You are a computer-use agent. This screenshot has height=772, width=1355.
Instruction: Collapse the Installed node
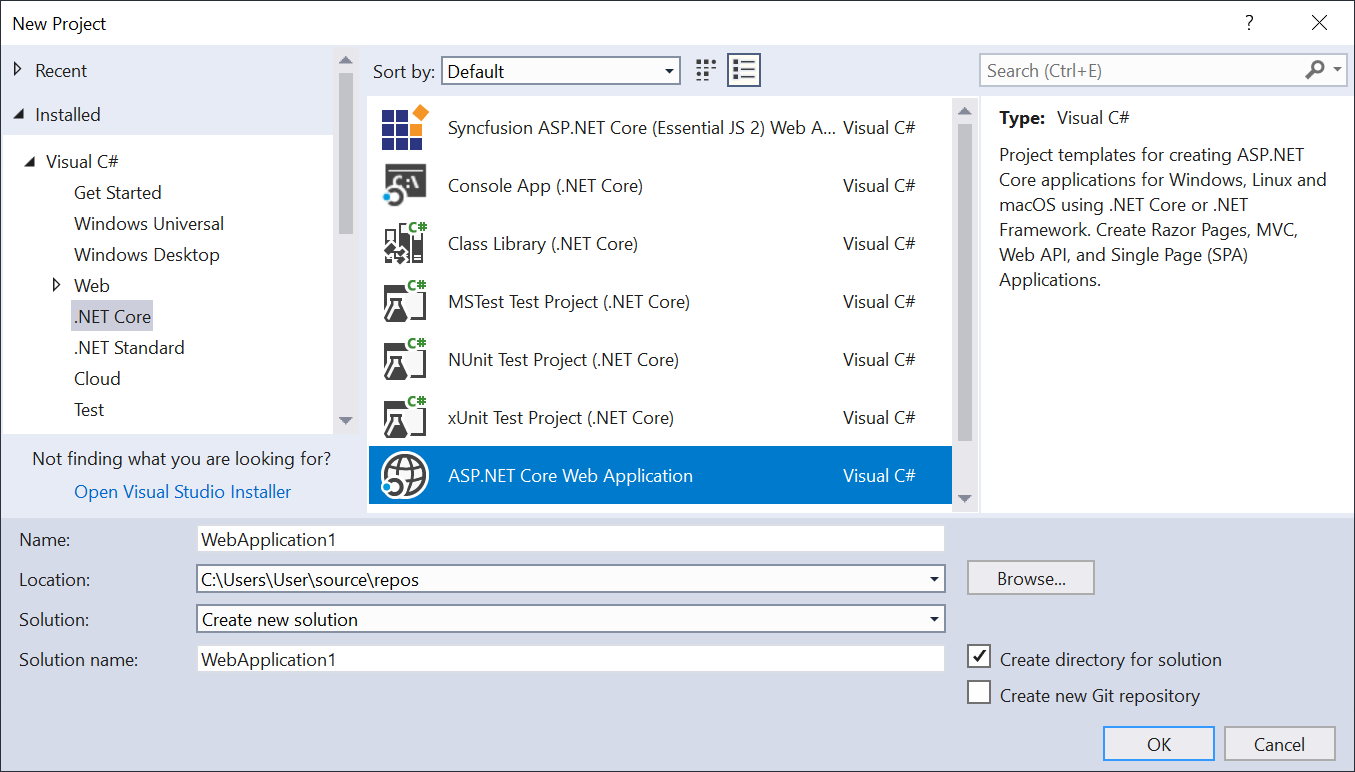(18, 115)
